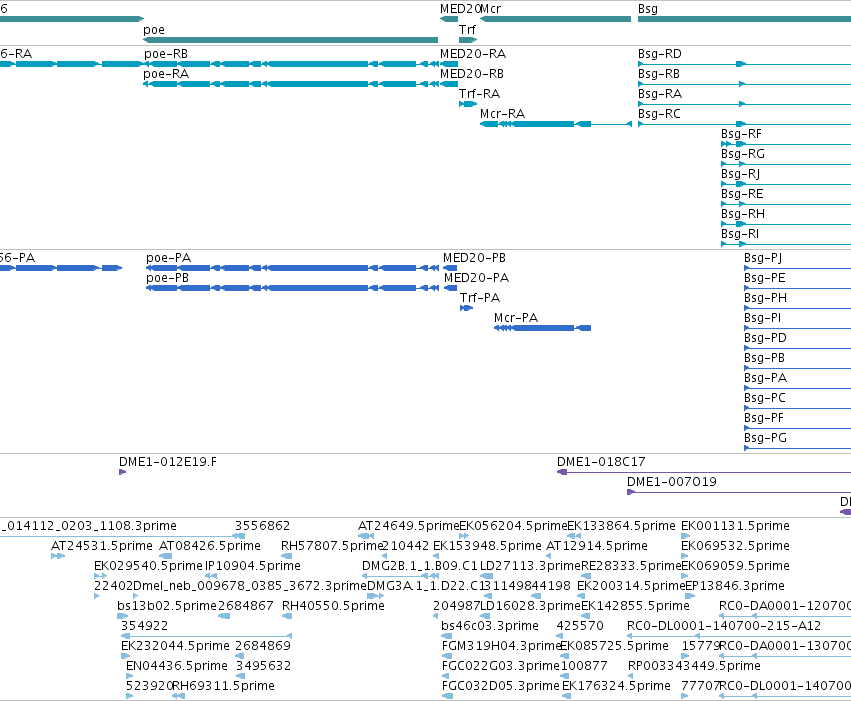
Task: Select the MED20-PA protein label
Action: (477, 278)
